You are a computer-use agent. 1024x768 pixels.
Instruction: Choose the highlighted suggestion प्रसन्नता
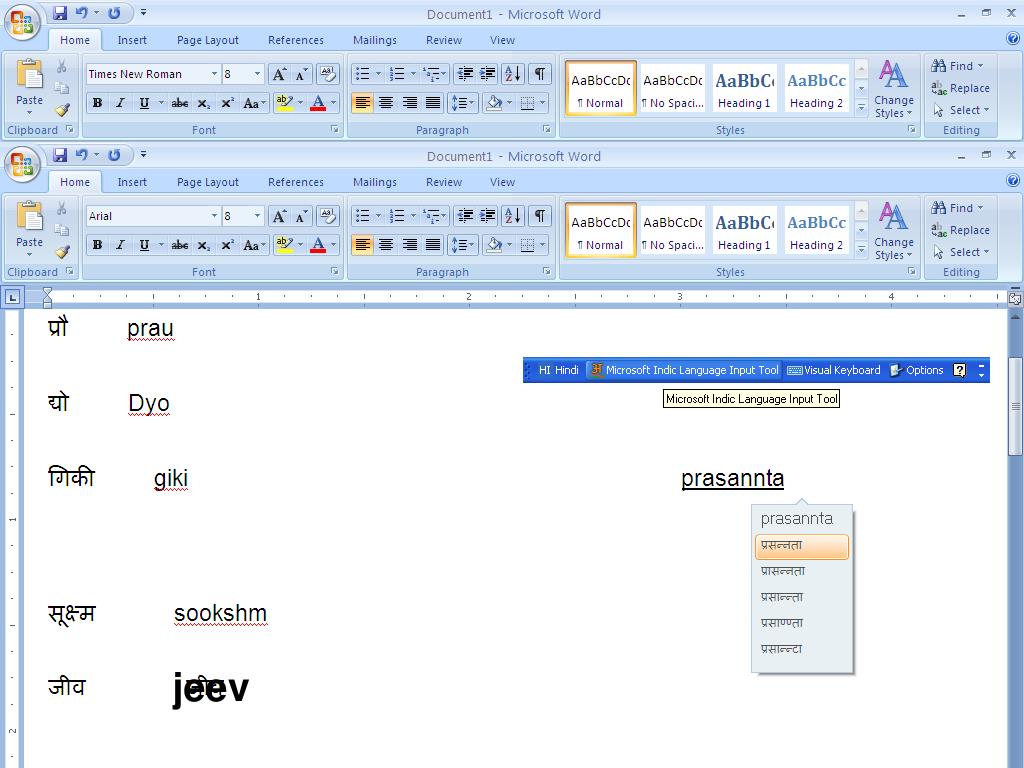click(x=801, y=547)
